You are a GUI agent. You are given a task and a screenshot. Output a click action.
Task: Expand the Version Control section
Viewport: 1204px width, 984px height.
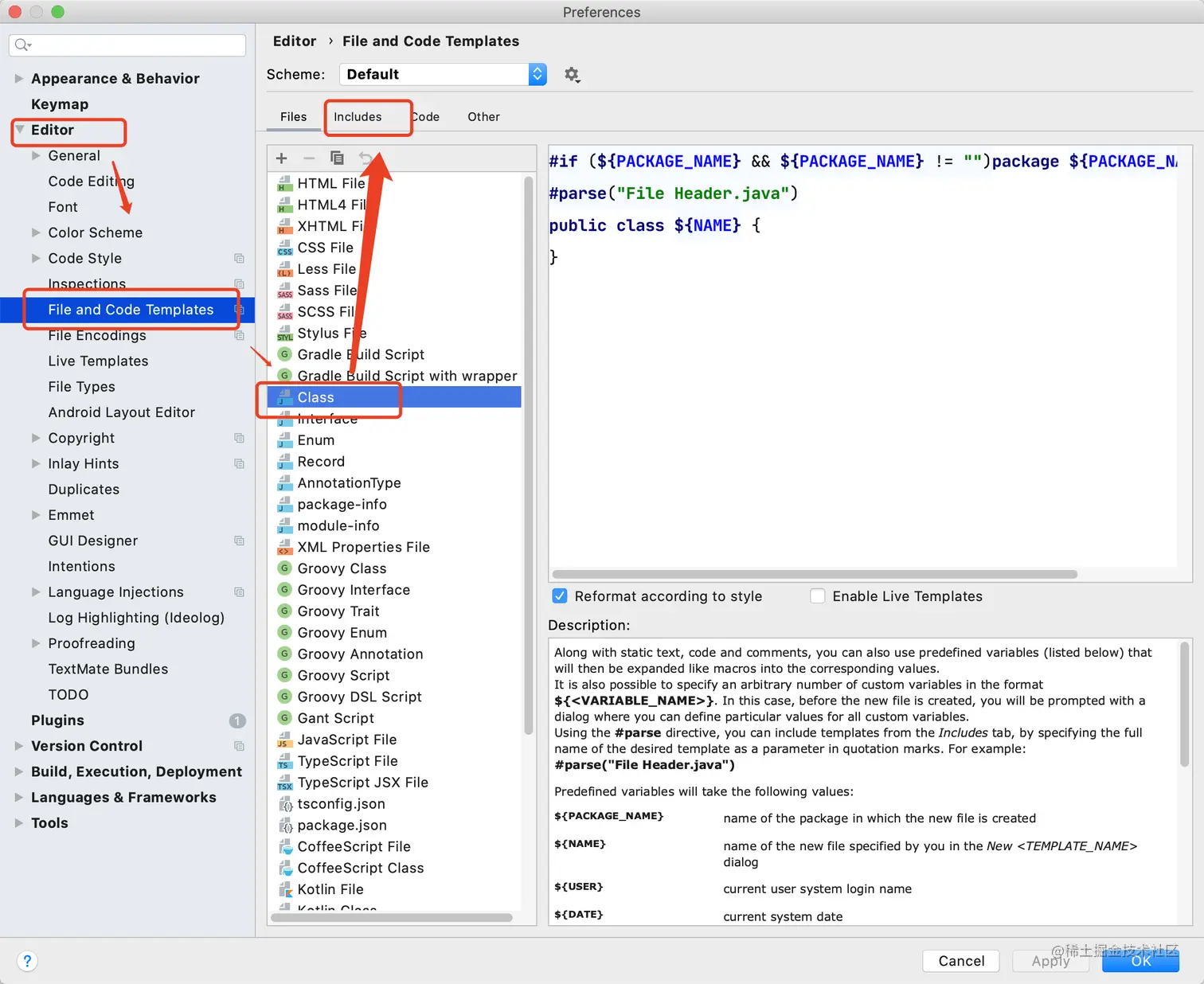click(x=19, y=746)
